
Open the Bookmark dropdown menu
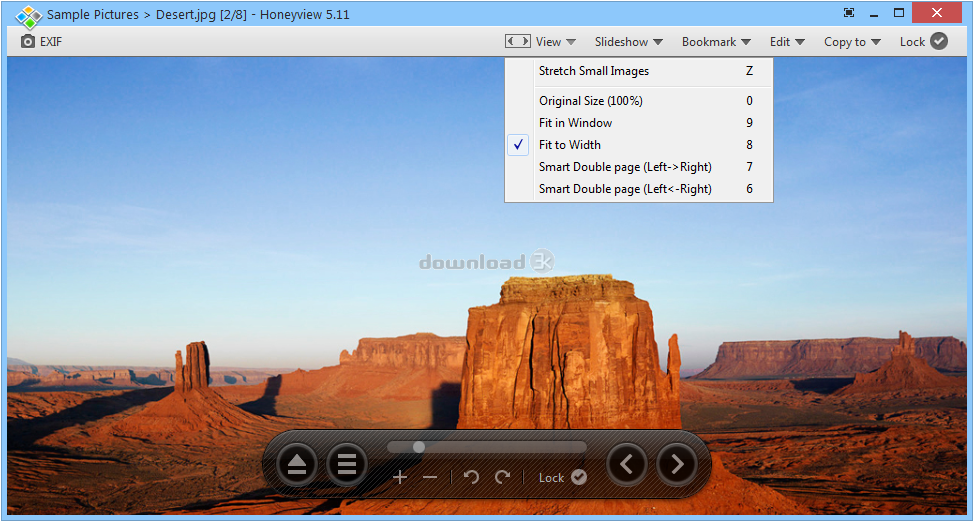pos(716,42)
